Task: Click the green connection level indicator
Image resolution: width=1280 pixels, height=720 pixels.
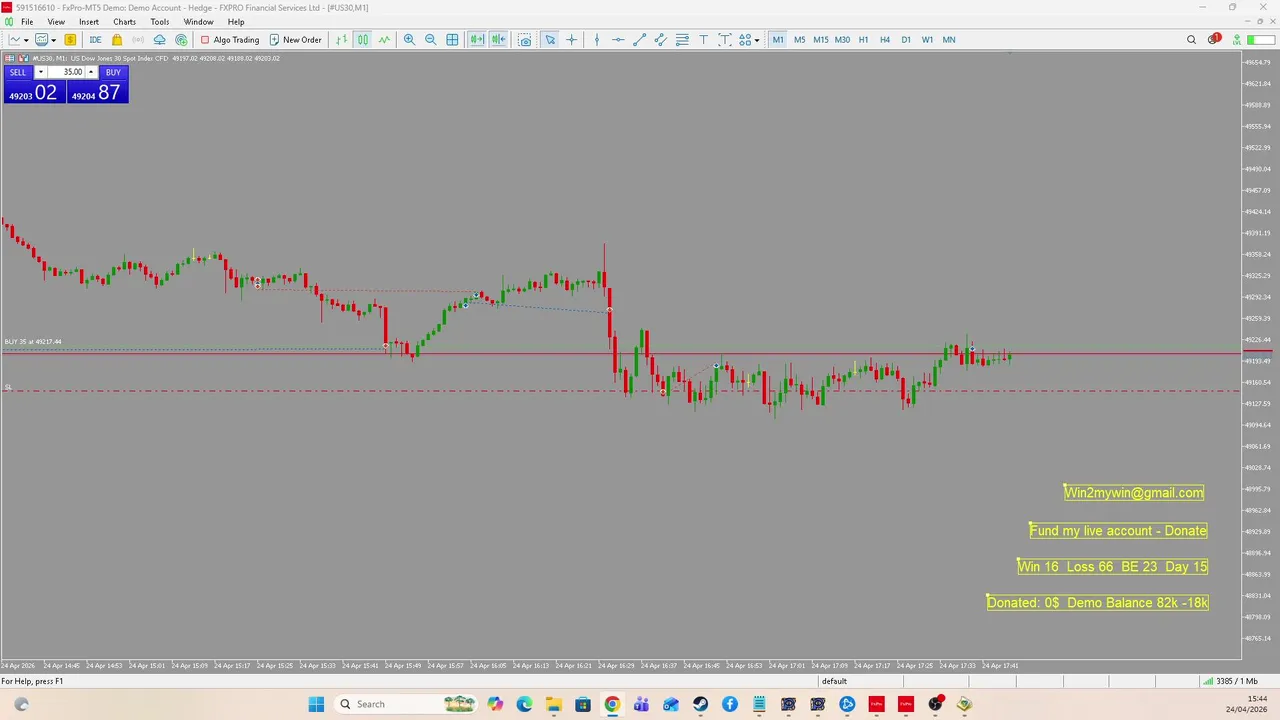Action: (x=1237, y=40)
